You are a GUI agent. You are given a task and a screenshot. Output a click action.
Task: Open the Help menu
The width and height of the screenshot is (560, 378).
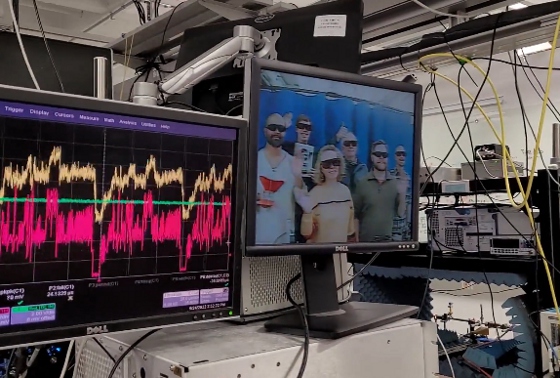click(x=165, y=126)
